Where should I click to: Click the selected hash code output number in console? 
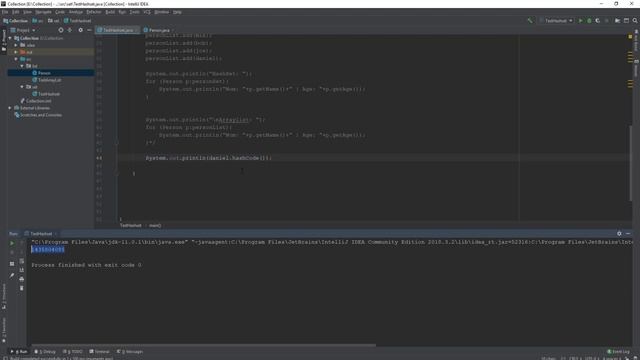coord(48,249)
